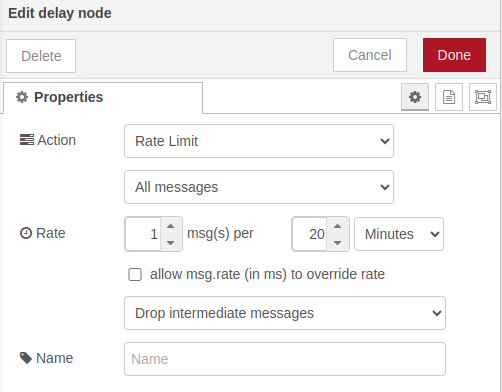Decrease msg count stepper down arrow
Image resolution: width=502 pixels, height=392 pixels.
171,242
